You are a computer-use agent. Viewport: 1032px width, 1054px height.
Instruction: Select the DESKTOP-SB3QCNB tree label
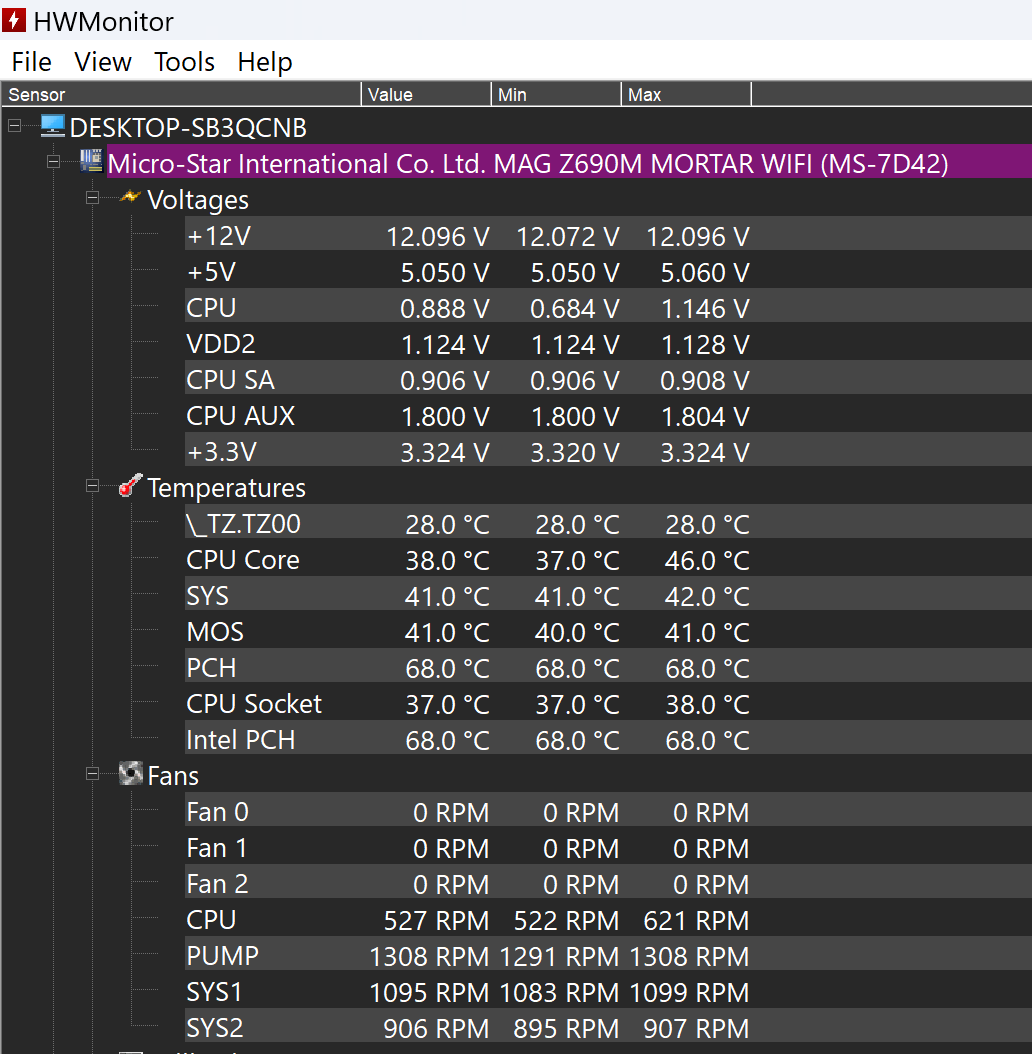188,128
